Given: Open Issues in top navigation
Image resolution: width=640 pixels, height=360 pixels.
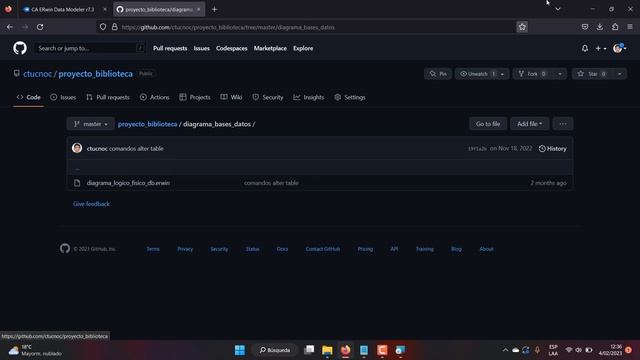Looking at the screenshot, I should (202, 48).
